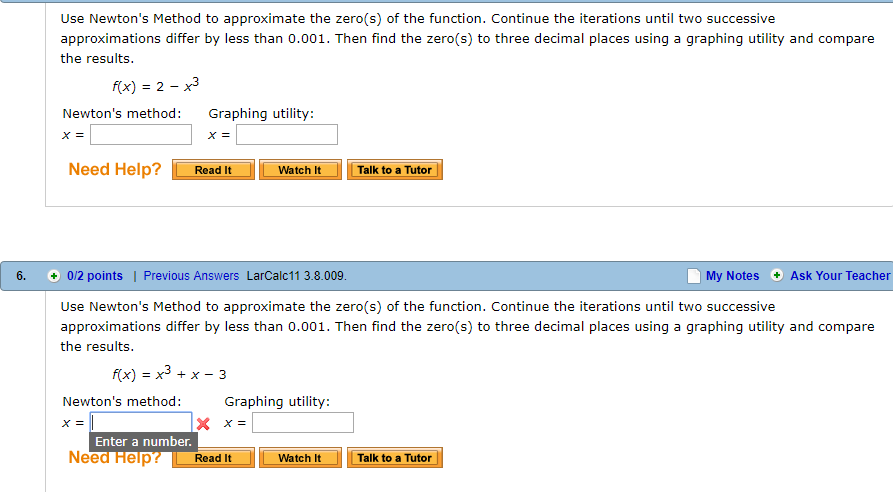Viewport: 893px width, 492px height.
Task: Expand the green plus icon beside 0/2 points
Action: tap(54, 276)
